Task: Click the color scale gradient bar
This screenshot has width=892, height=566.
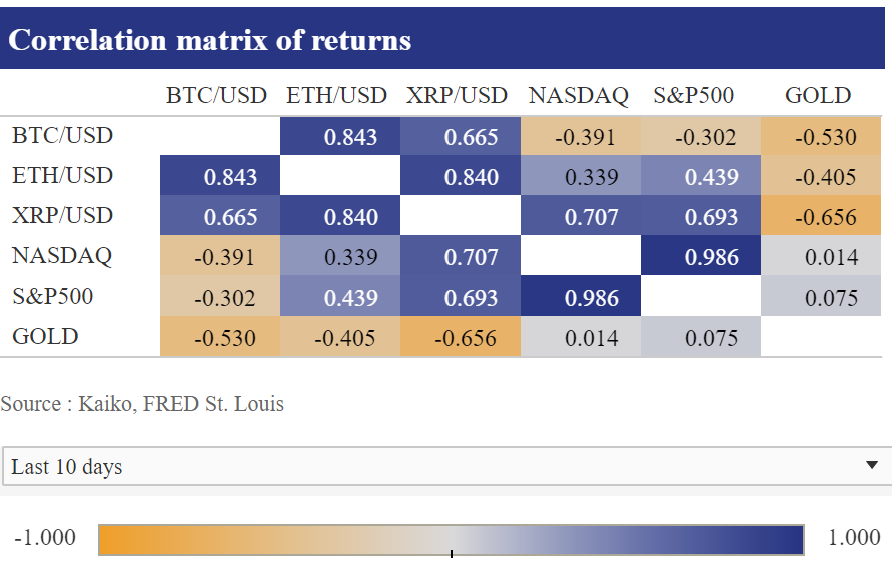Action: [x=451, y=539]
